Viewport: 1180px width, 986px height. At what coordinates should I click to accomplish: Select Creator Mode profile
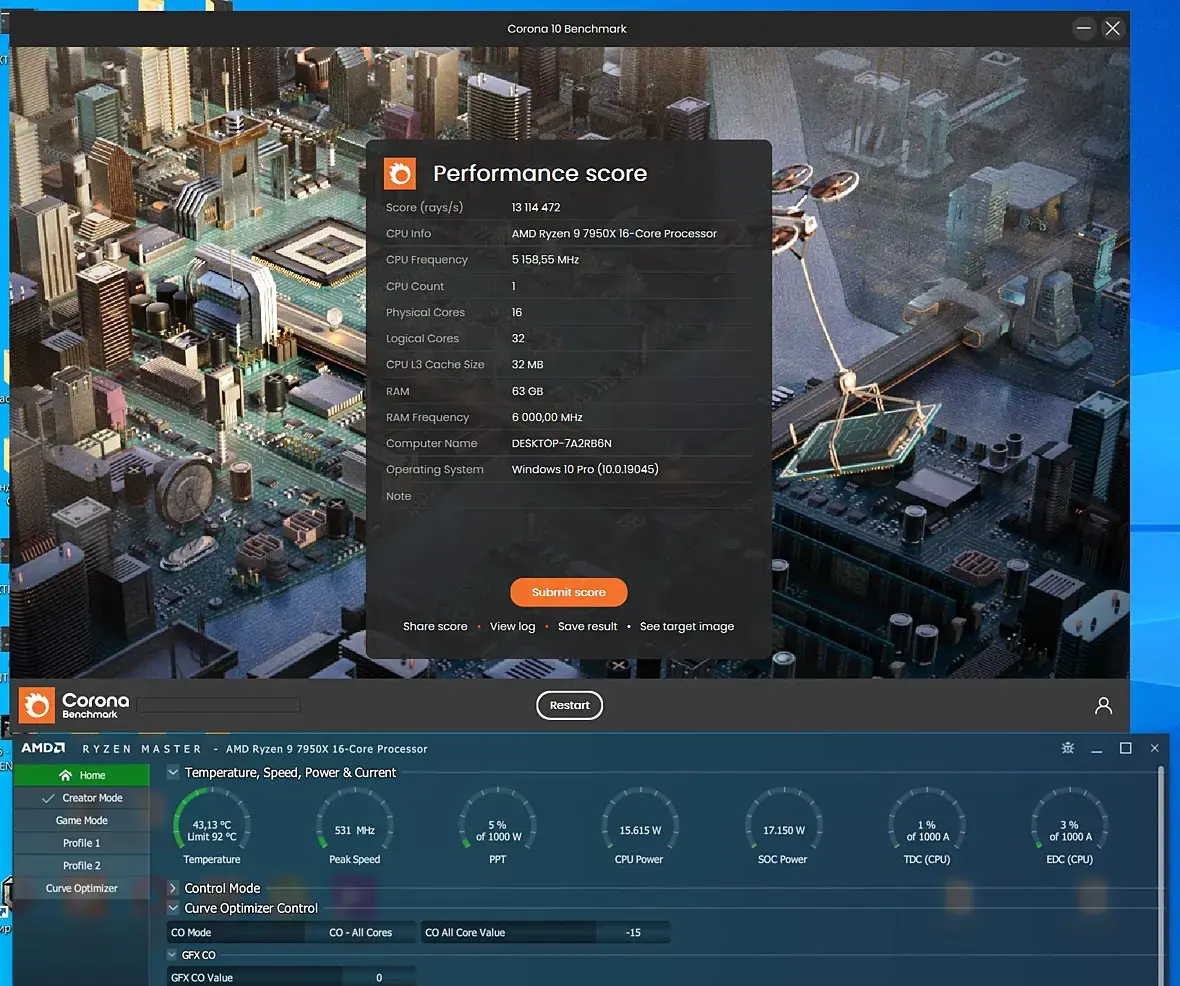pyautogui.click(x=81, y=798)
